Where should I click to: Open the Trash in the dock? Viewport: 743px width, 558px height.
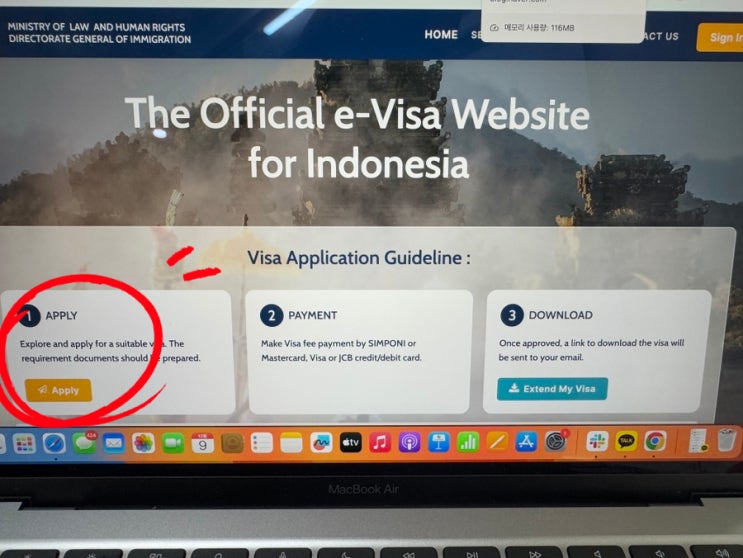coord(726,440)
